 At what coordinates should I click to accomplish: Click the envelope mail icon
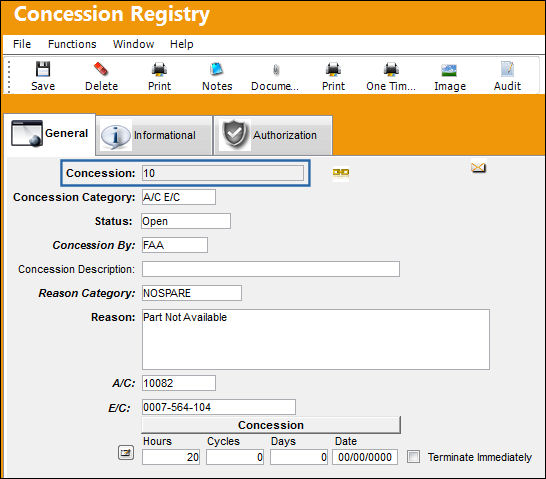point(478,167)
